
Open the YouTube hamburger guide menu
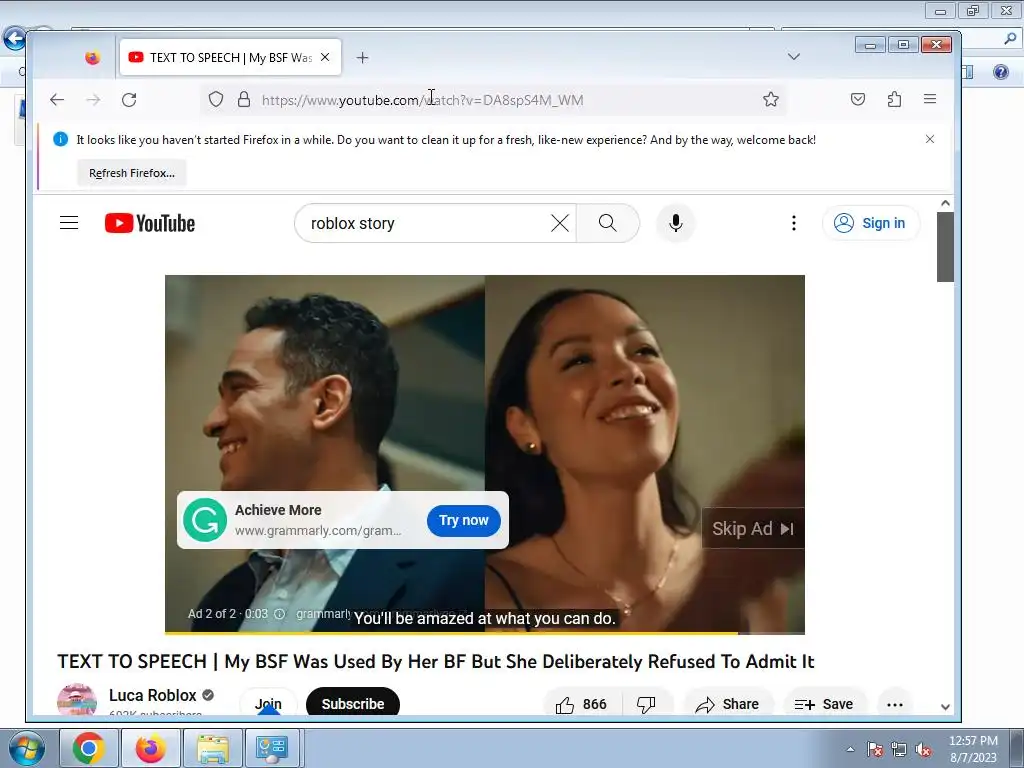pos(69,223)
